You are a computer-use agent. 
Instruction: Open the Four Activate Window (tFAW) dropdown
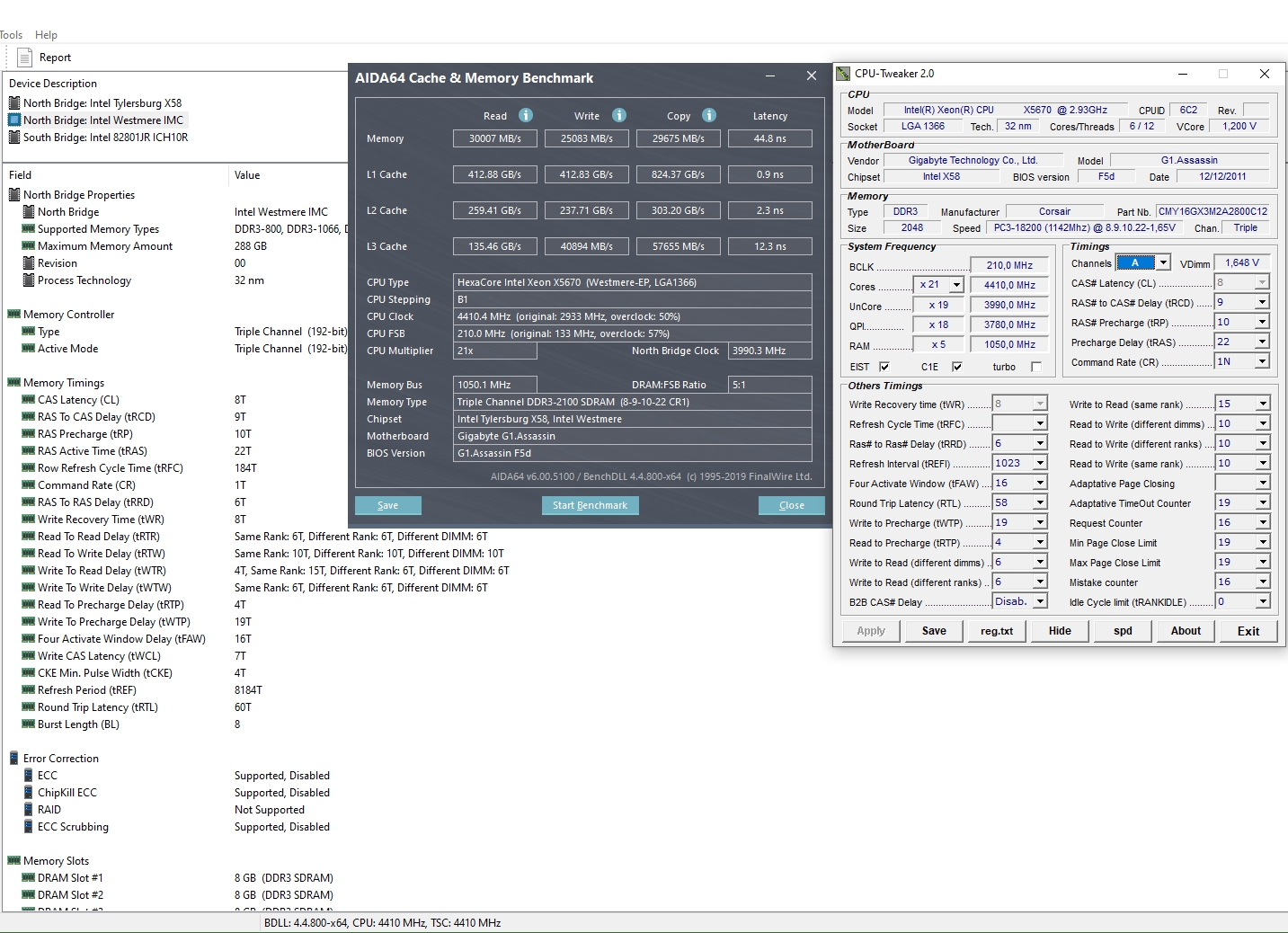pyautogui.click(x=1040, y=483)
